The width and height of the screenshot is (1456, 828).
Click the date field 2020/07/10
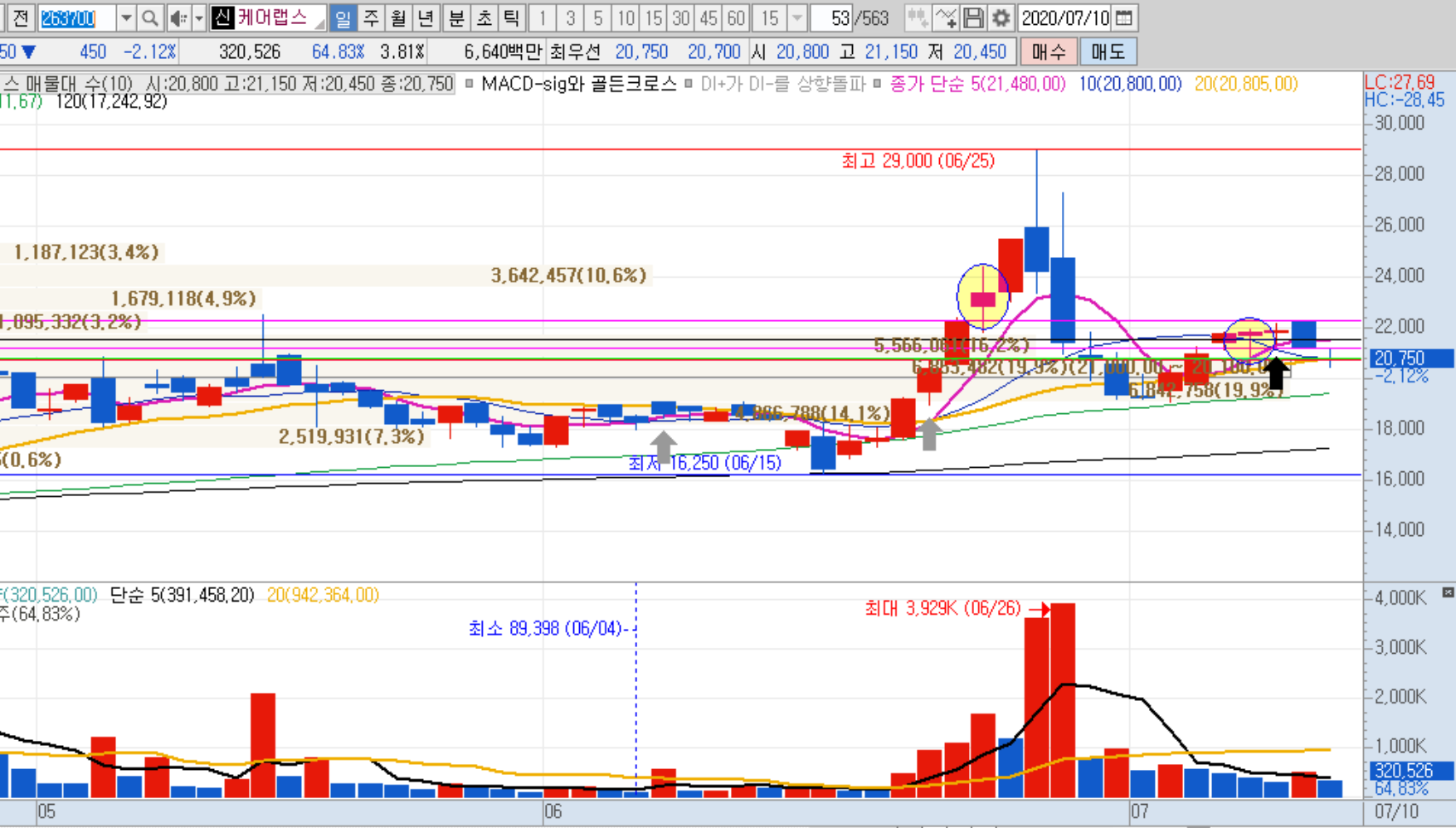tap(1065, 17)
